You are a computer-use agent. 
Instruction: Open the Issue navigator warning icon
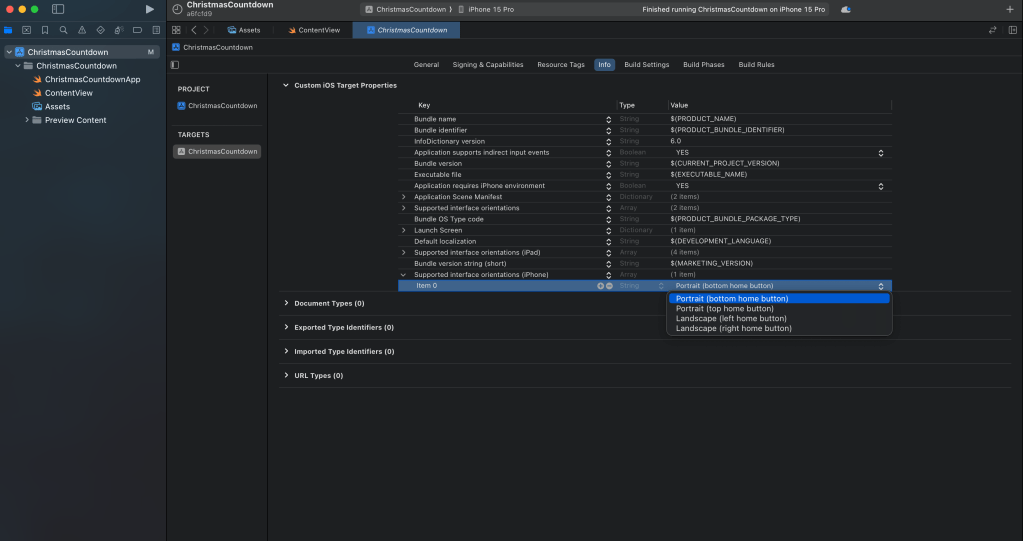pyautogui.click(x=82, y=30)
